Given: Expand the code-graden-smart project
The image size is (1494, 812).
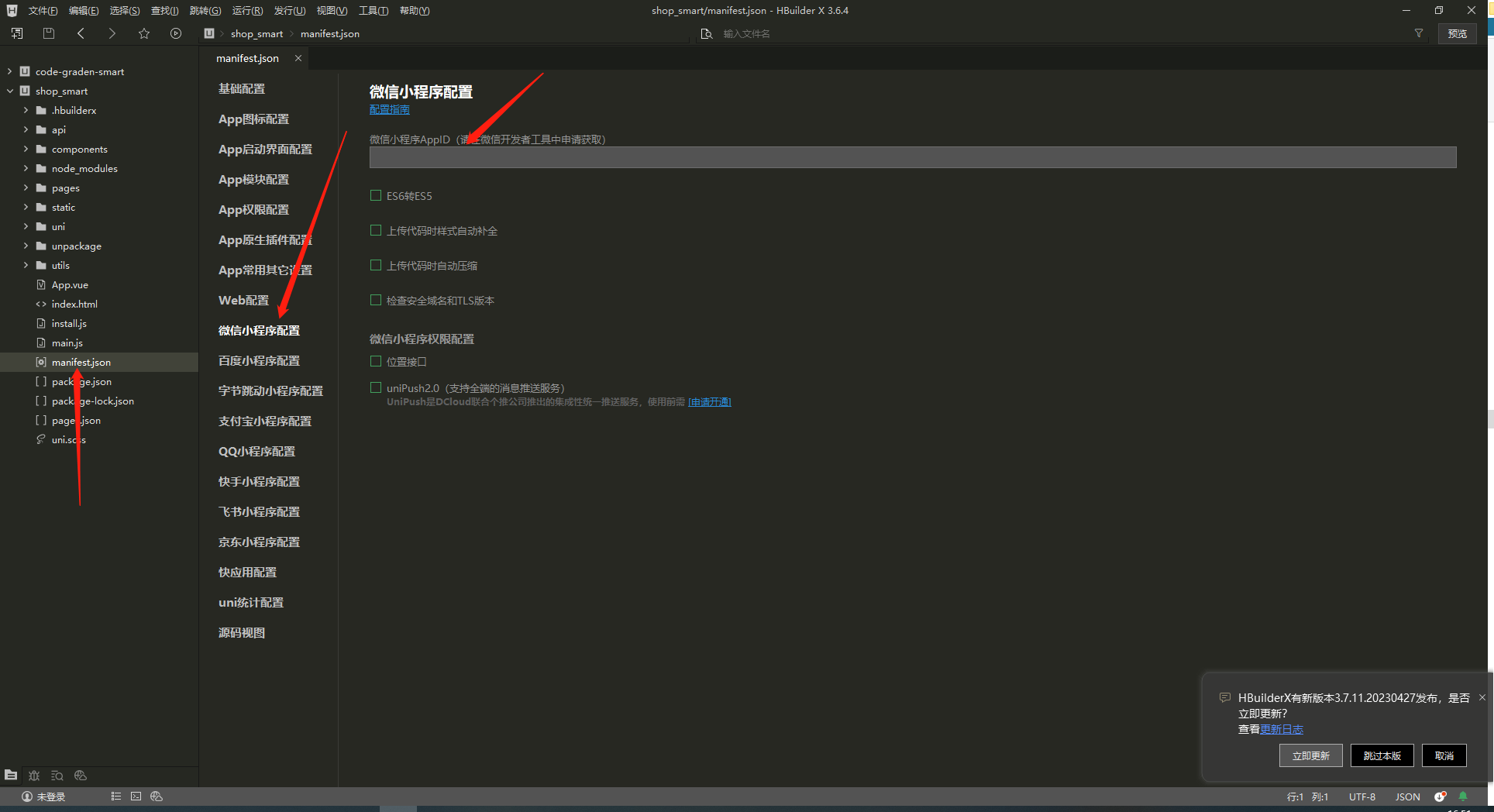Looking at the screenshot, I should coord(9,71).
